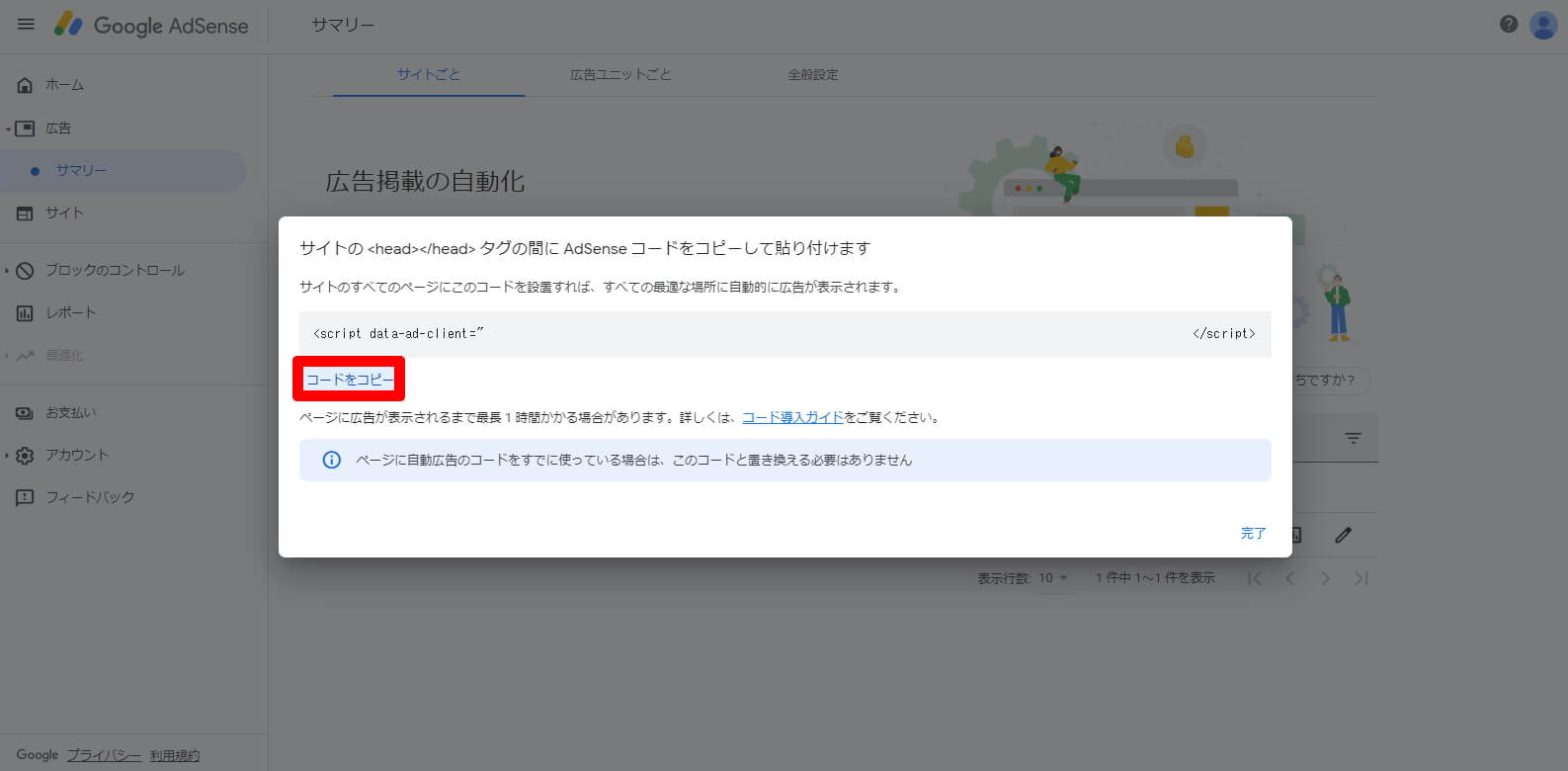This screenshot has height=771, width=1568.
Task: Open ホーム in the sidebar
Action: click(64, 85)
